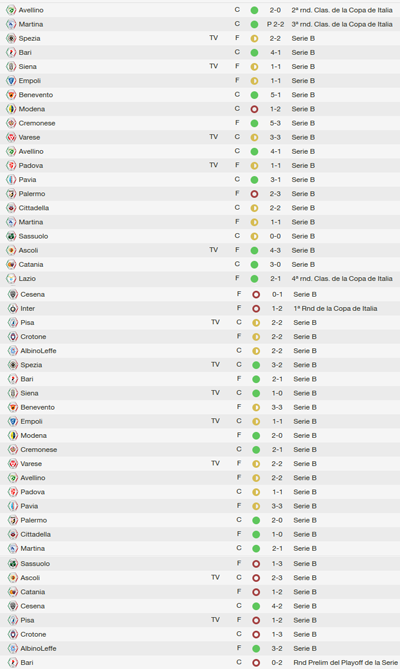Click the Lazio club badge icon
The height and width of the screenshot is (670, 400).
[11, 279]
